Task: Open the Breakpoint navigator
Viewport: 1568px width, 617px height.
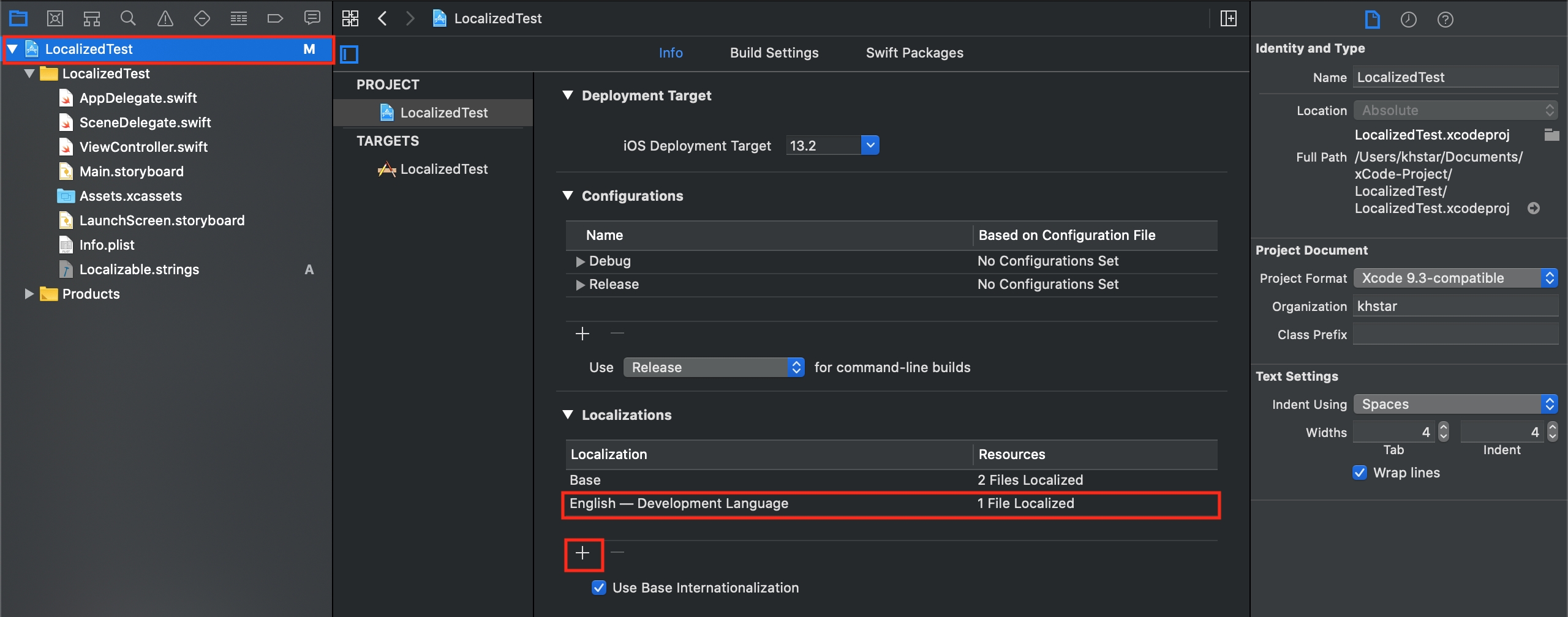Action: 275,18
